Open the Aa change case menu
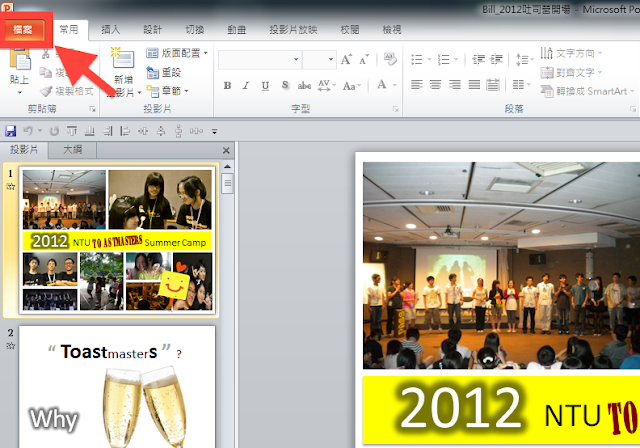This screenshot has width=640, height=448. click(352, 86)
